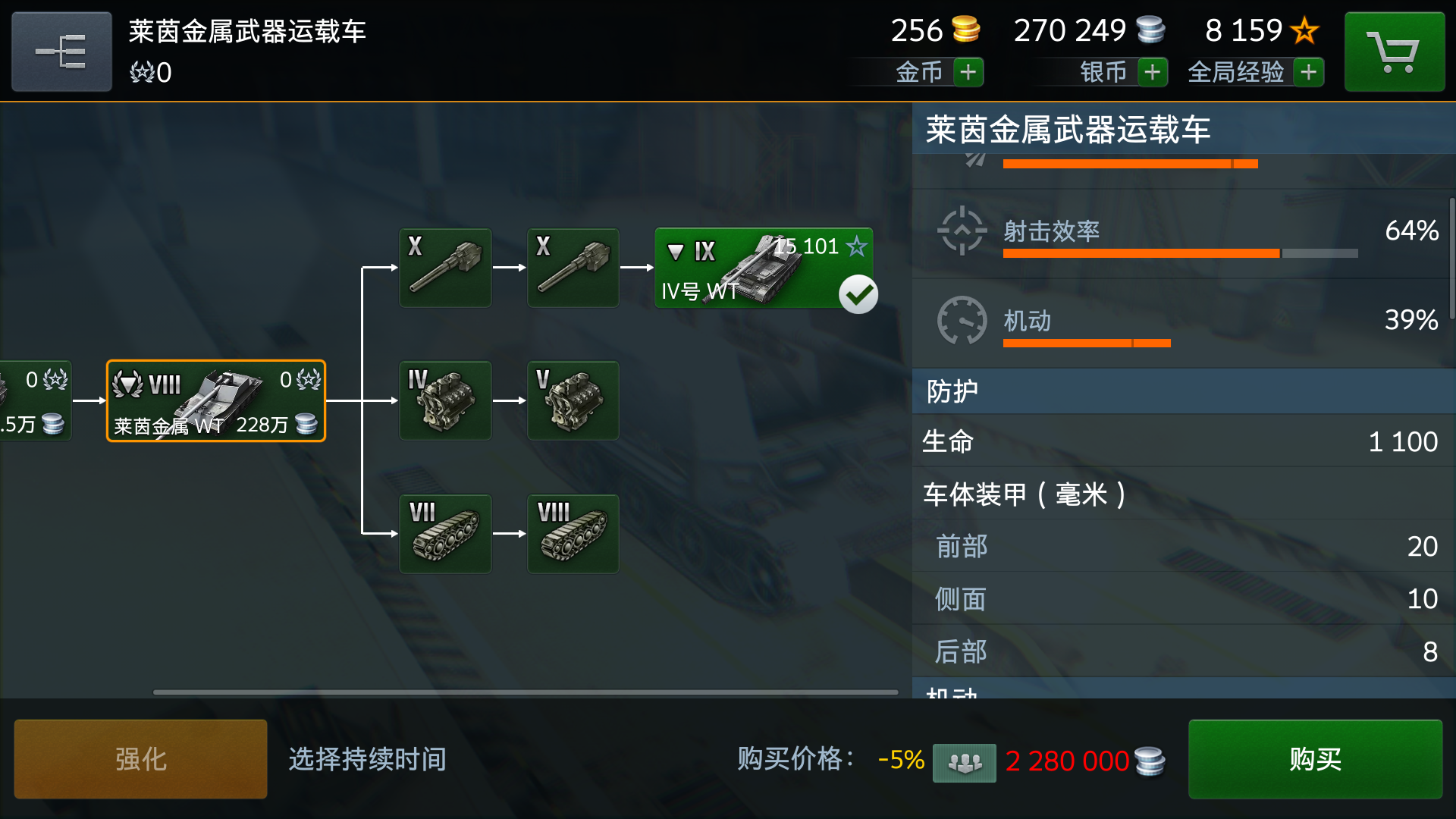
Task: Select the tier VIII tracks module
Action: (x=573, y=534)
